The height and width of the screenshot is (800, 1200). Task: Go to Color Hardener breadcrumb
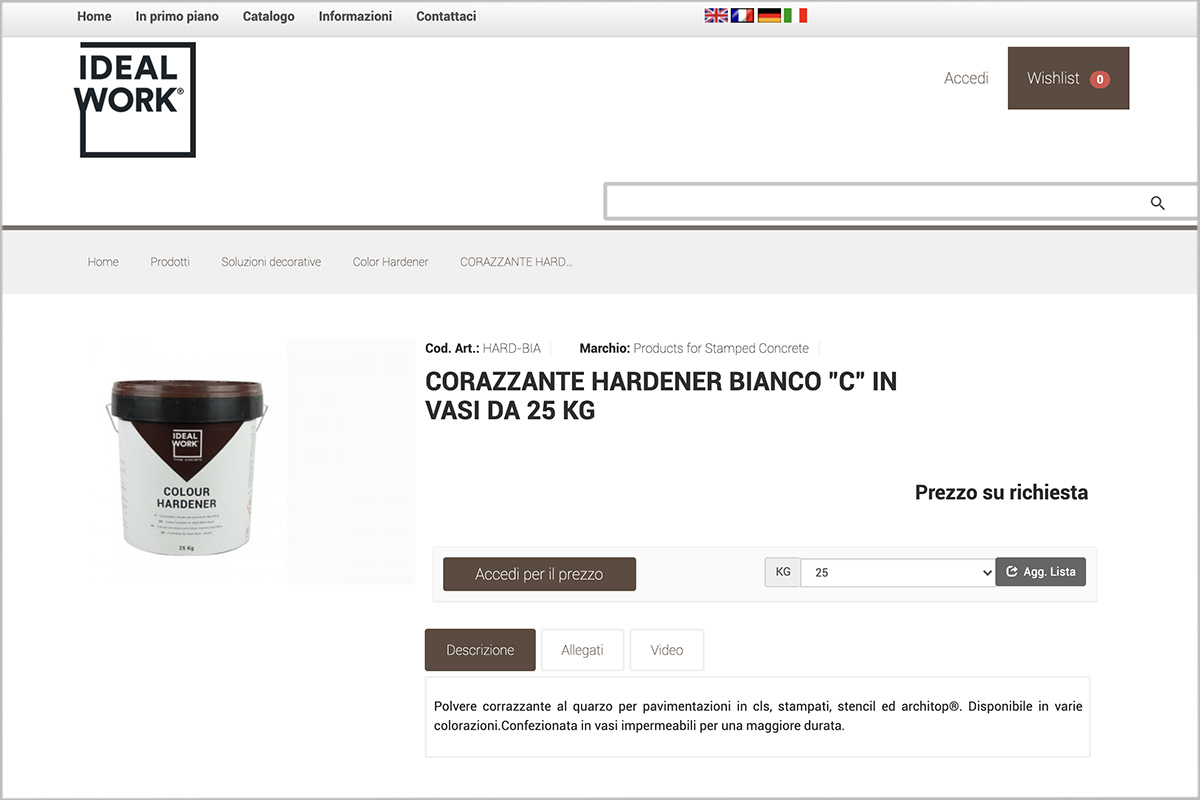[x=390, y=262]
